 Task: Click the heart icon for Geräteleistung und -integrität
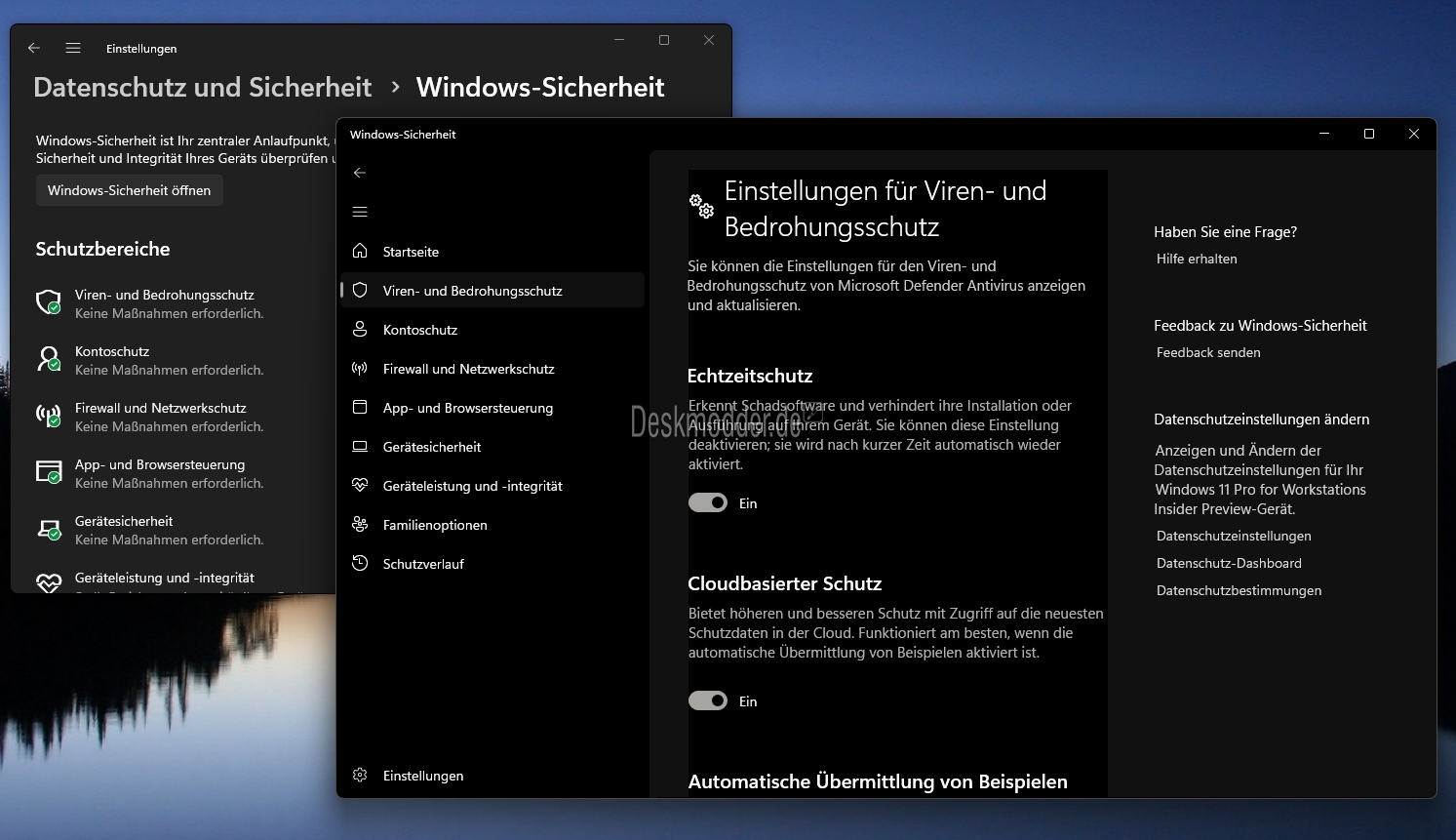360,485
